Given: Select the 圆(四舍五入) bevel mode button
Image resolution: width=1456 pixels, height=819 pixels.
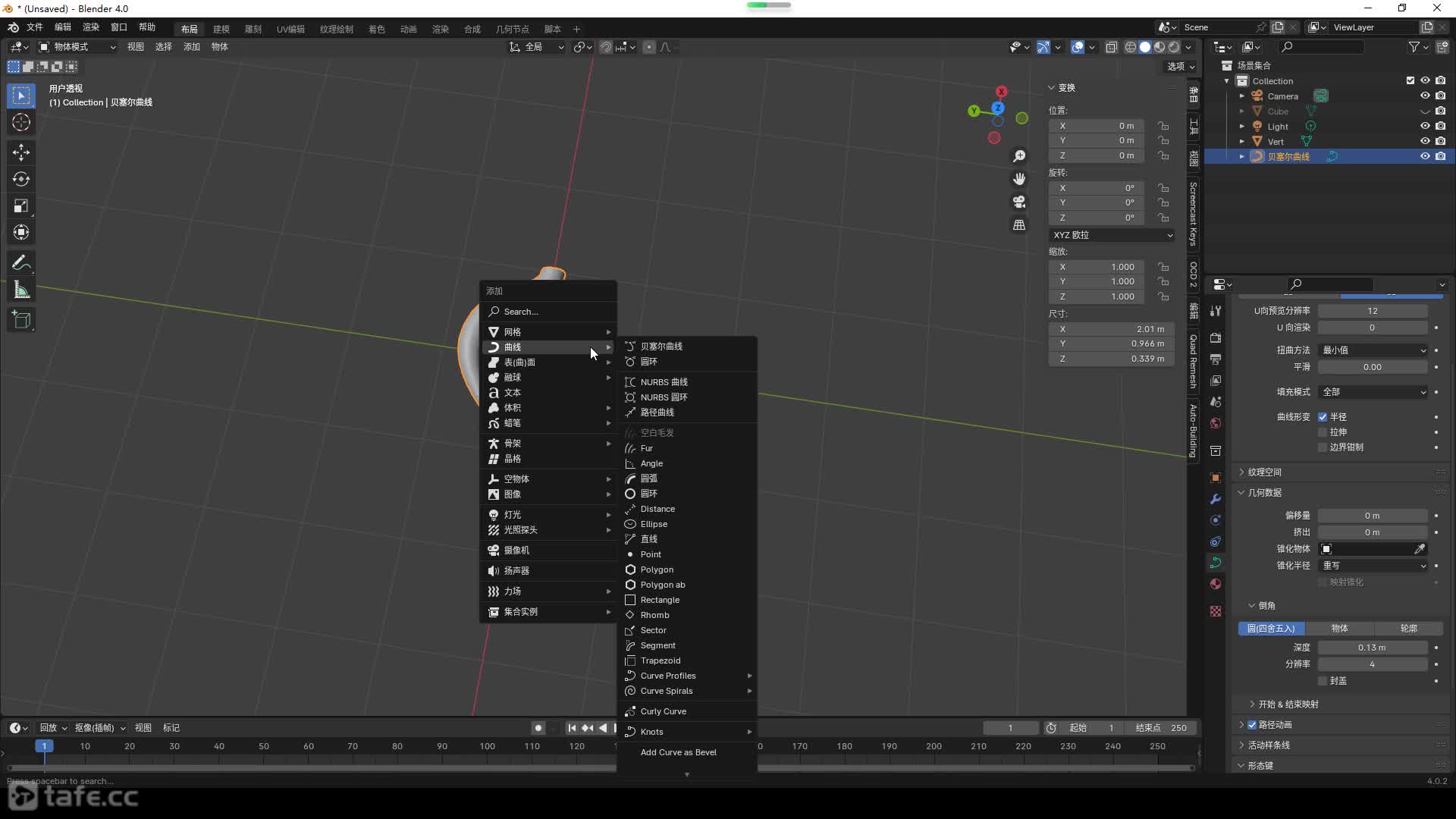Looking at the screenshot, I should pyautogui.click(x=1272, y=629).
